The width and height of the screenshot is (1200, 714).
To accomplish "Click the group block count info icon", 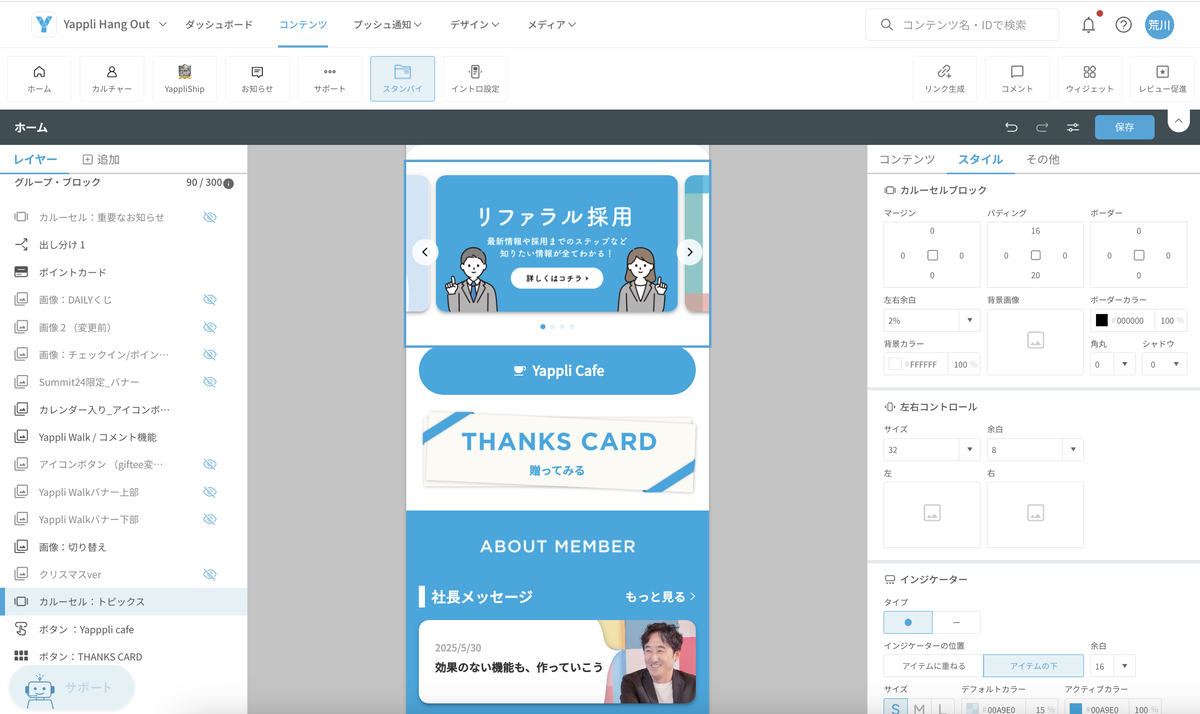I will coord(229,184).
